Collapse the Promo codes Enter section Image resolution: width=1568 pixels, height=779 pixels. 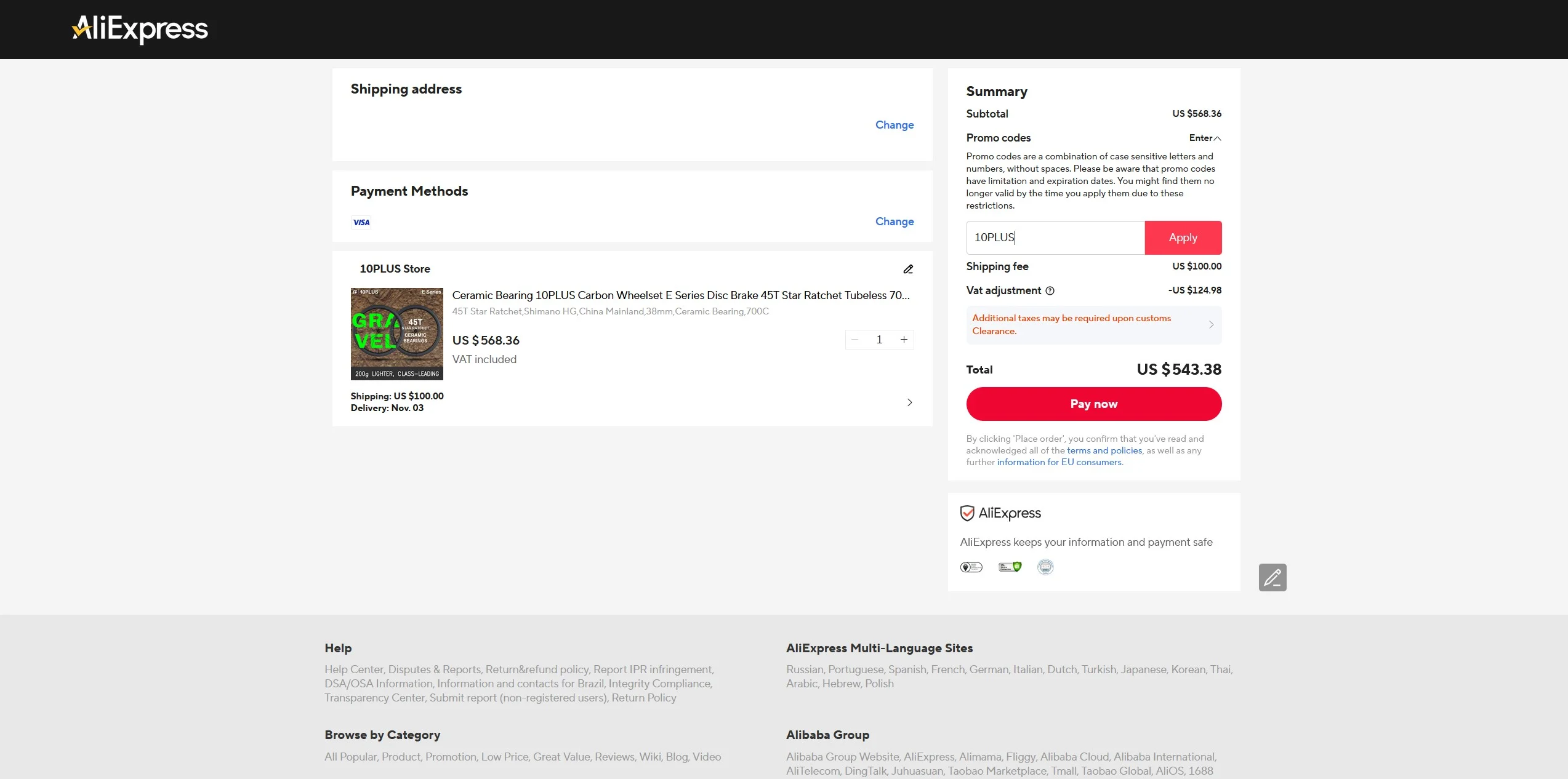(1205, 138)
